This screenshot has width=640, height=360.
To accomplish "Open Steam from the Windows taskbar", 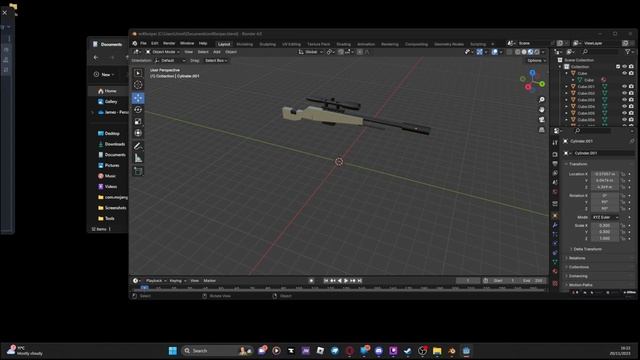I will 407,351.
